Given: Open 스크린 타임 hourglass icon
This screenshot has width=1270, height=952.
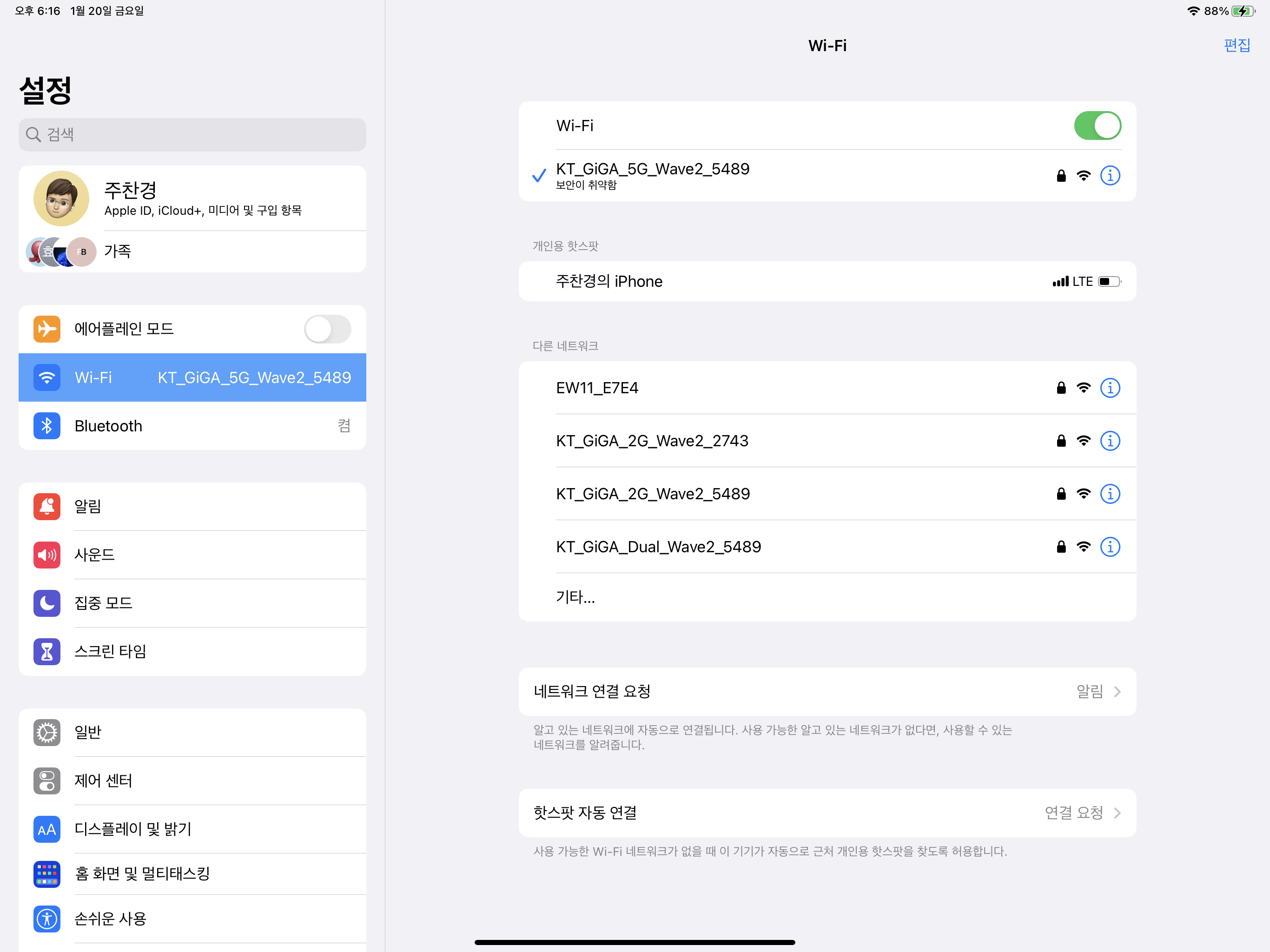Looking at the screenshot, I should point(47,652).
